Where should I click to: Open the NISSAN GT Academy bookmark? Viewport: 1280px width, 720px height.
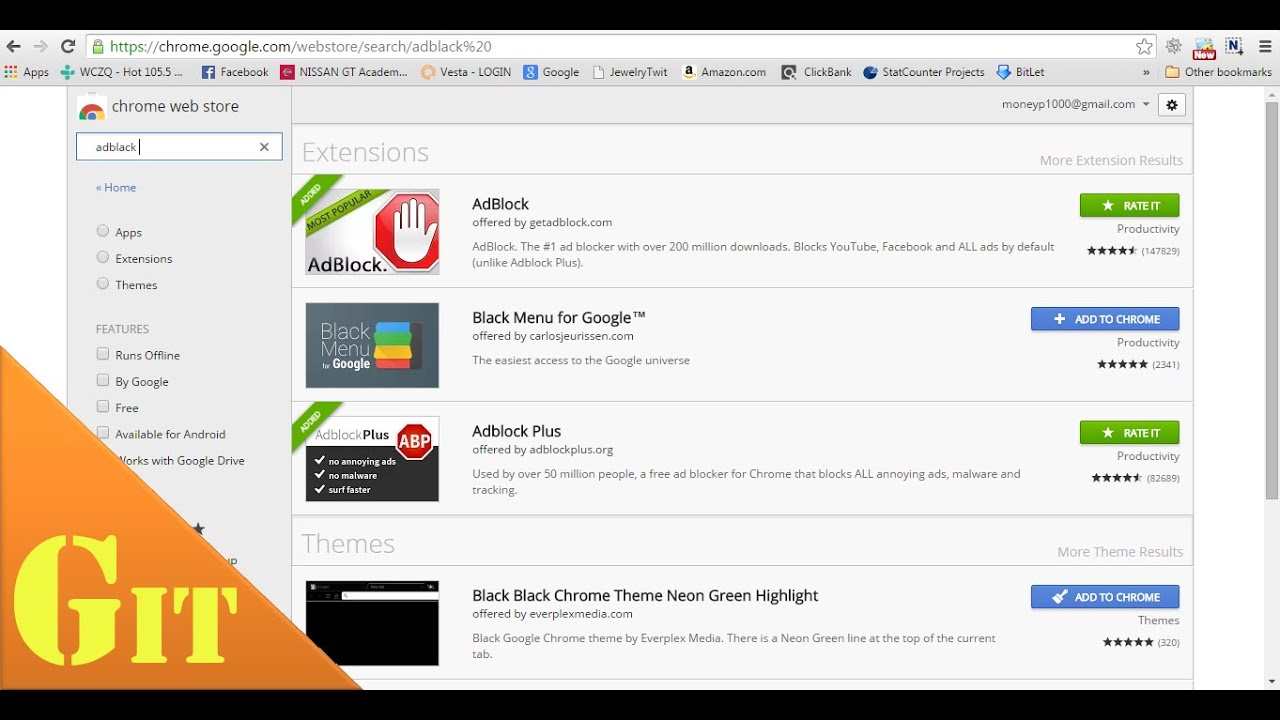345,72
